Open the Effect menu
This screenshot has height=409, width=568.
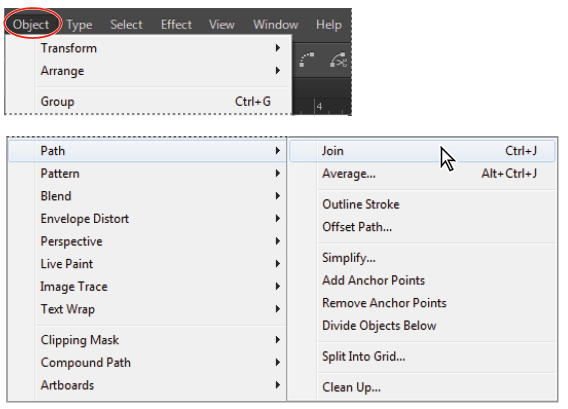(x=176, y=25)
